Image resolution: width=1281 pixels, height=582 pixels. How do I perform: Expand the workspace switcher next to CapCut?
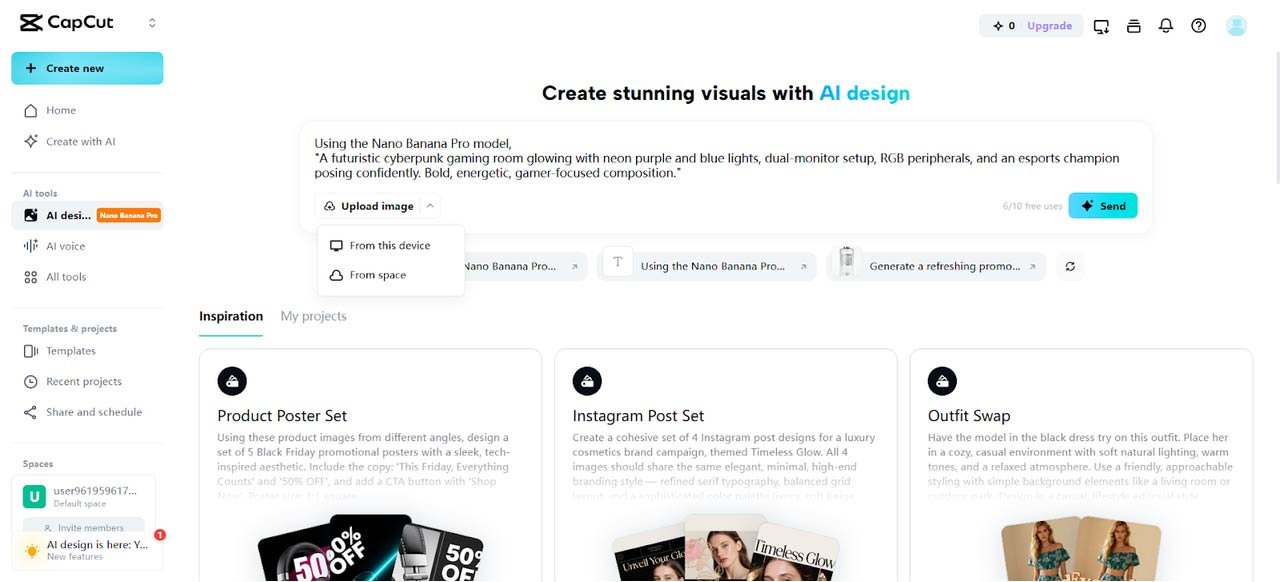coord(152,23)
